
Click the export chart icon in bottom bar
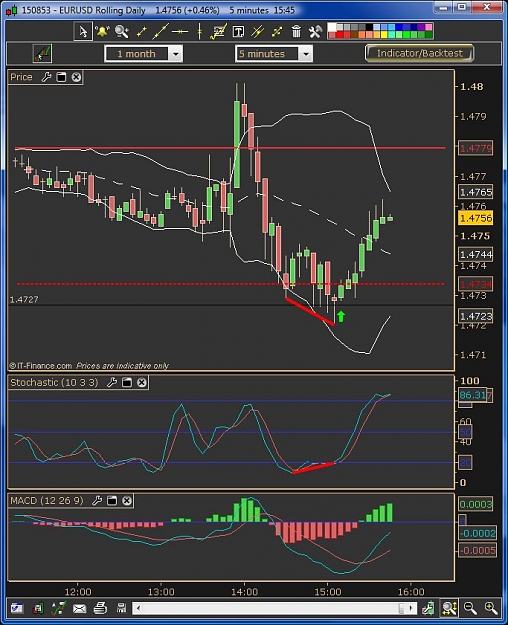click(38, 608)
